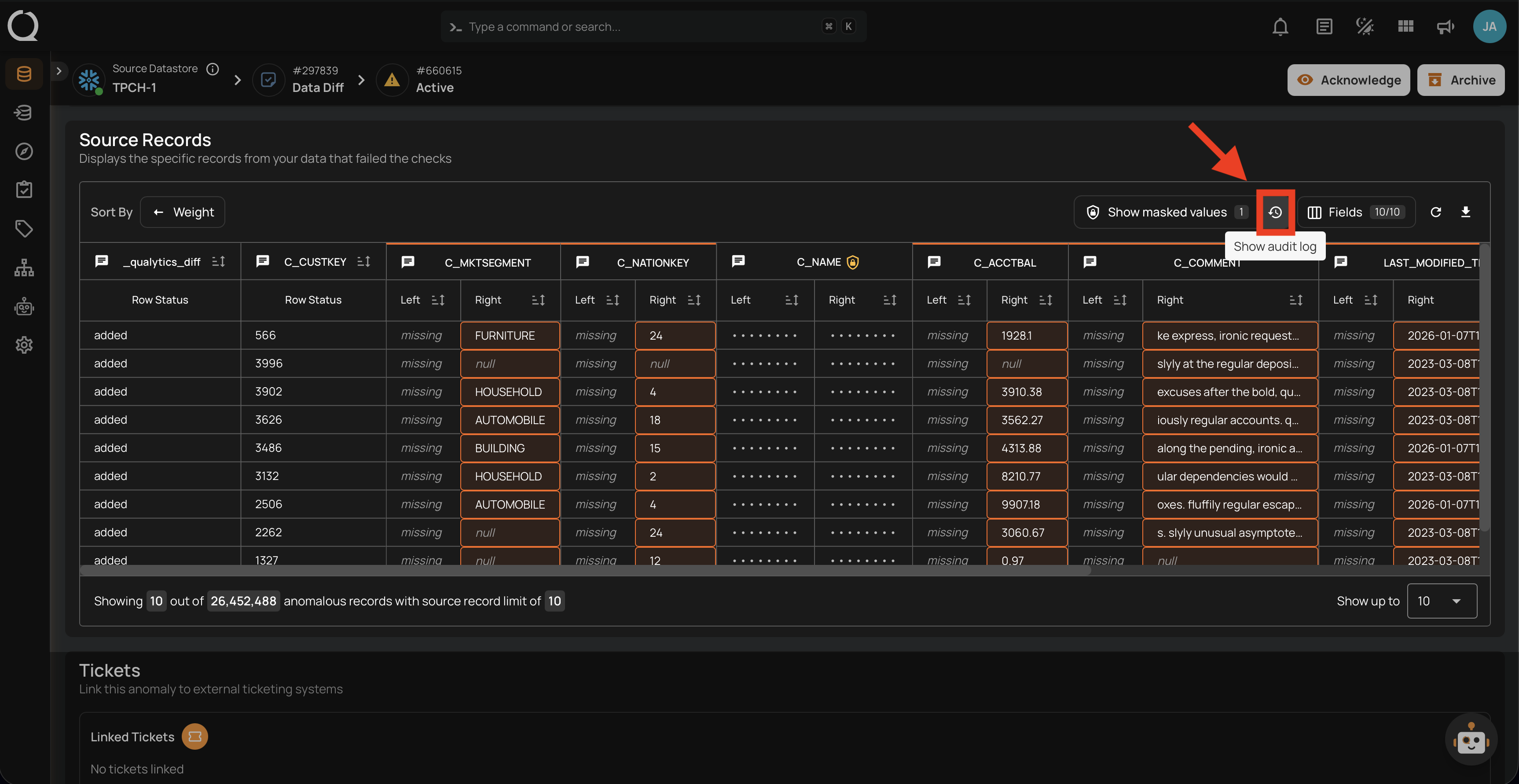Open the settings gear sidebar icon
1519x784 pixels.
24,345
